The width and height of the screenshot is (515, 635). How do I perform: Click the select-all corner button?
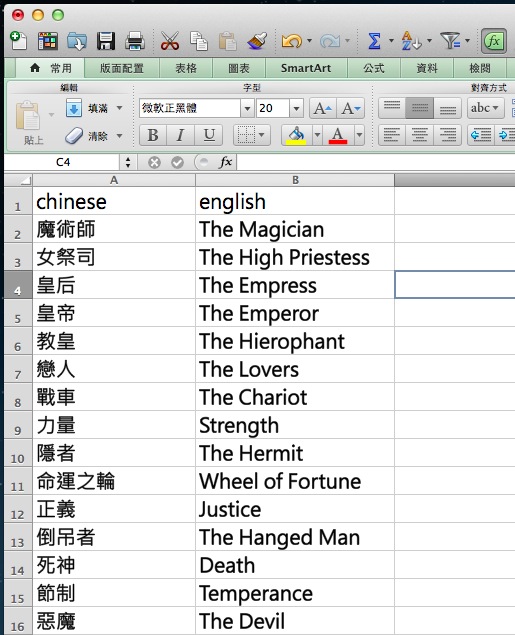(x=18, y=180)
